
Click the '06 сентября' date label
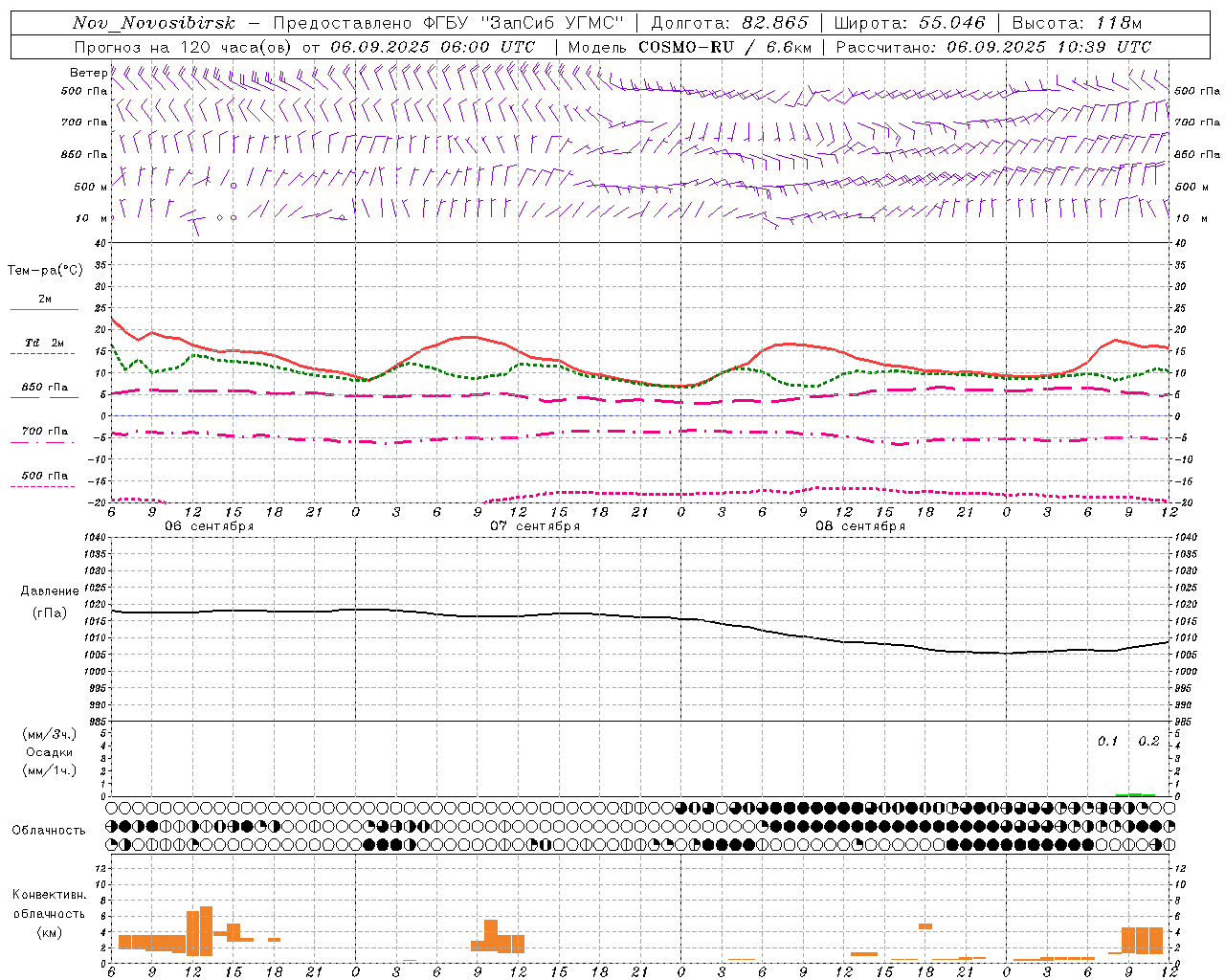210,526
